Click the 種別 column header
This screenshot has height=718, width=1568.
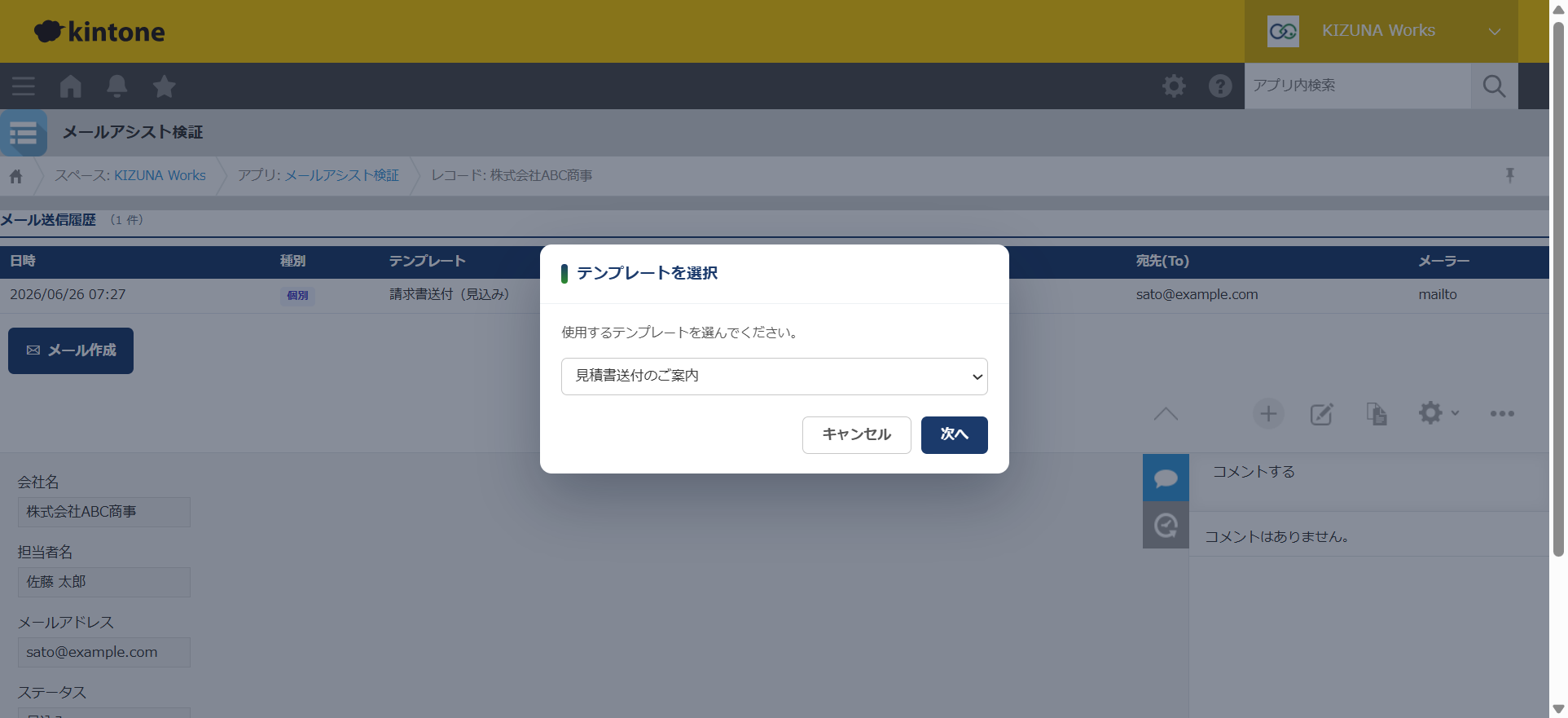tap(292, 261)
